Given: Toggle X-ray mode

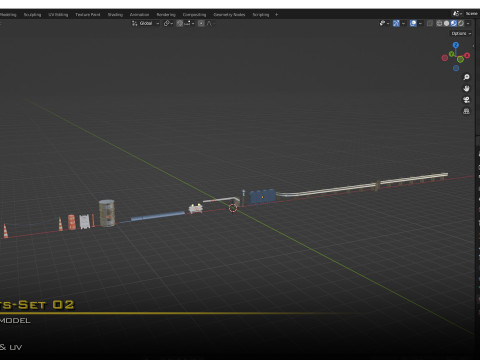Looking at the screenshot, I should click(x=430, y=23).
